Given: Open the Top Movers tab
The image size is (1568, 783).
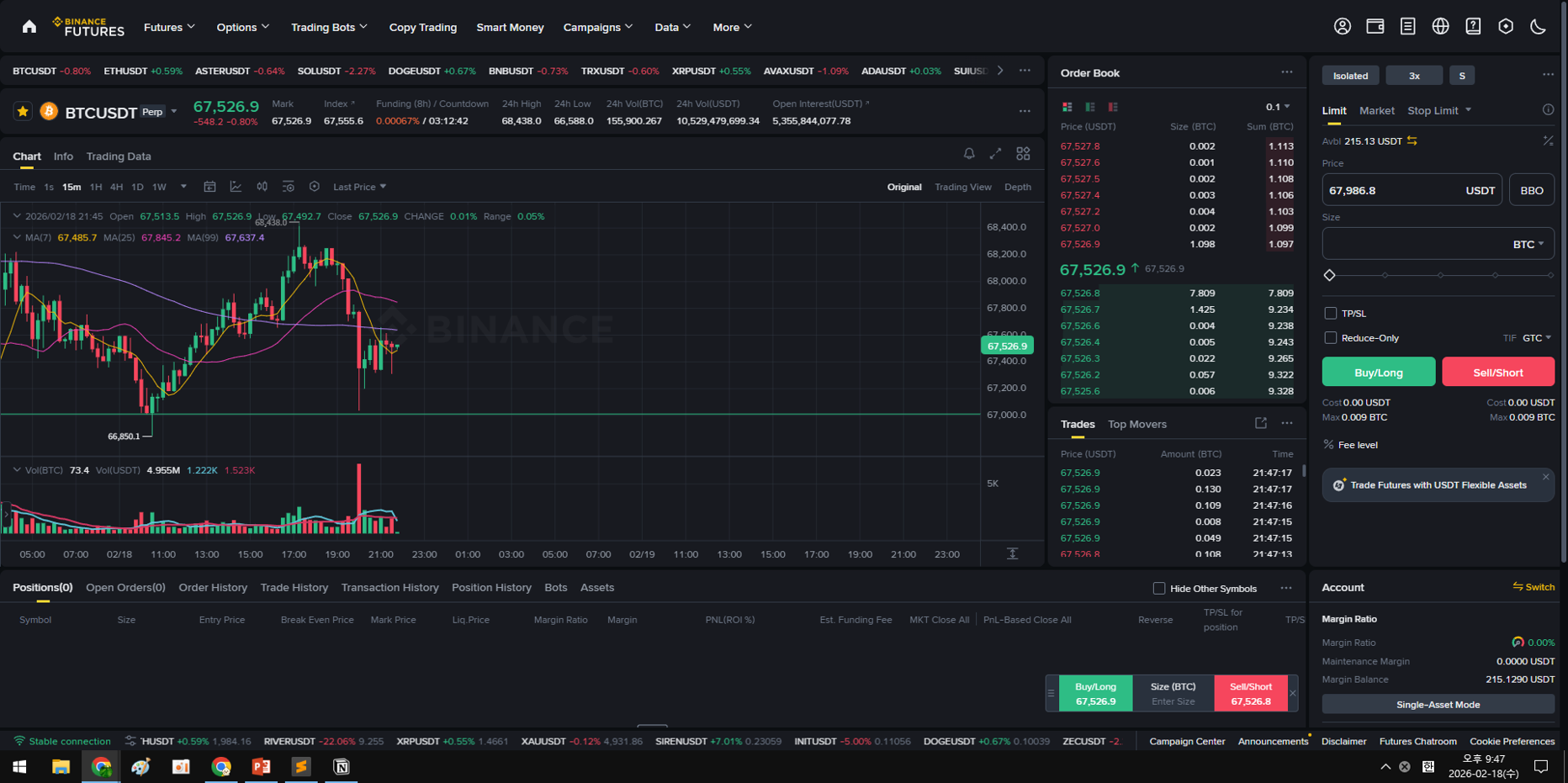Looking at the screenshot, I should pos(1137,424).
